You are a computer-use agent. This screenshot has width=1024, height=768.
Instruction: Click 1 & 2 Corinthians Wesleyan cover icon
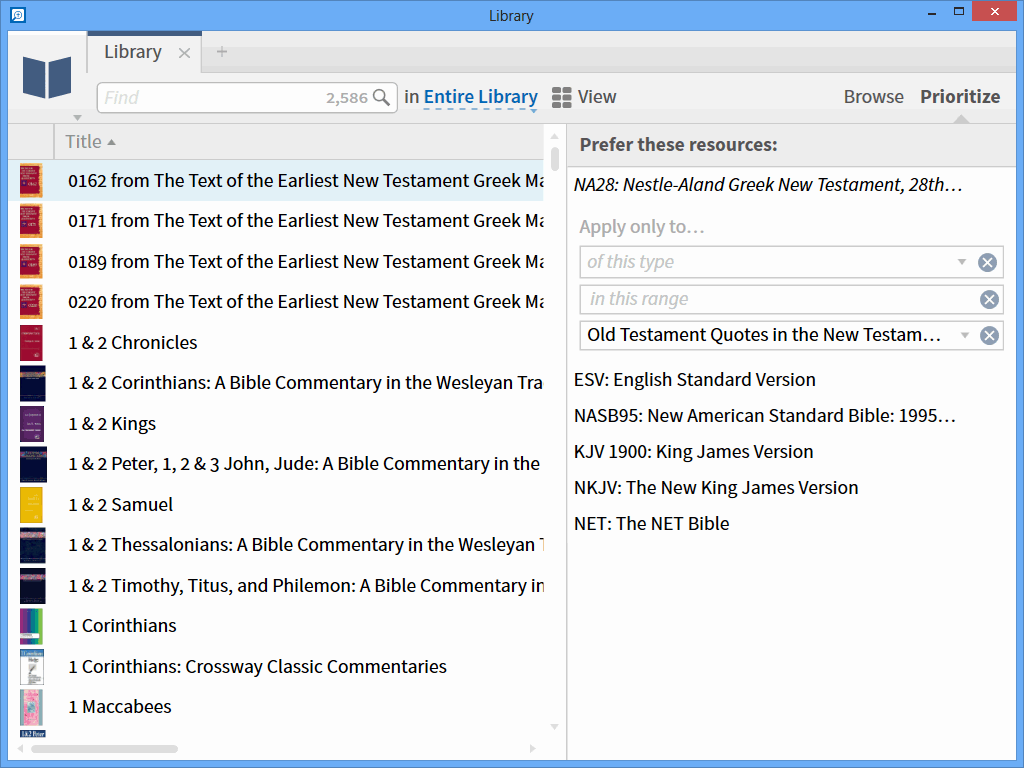coord(33,383)
